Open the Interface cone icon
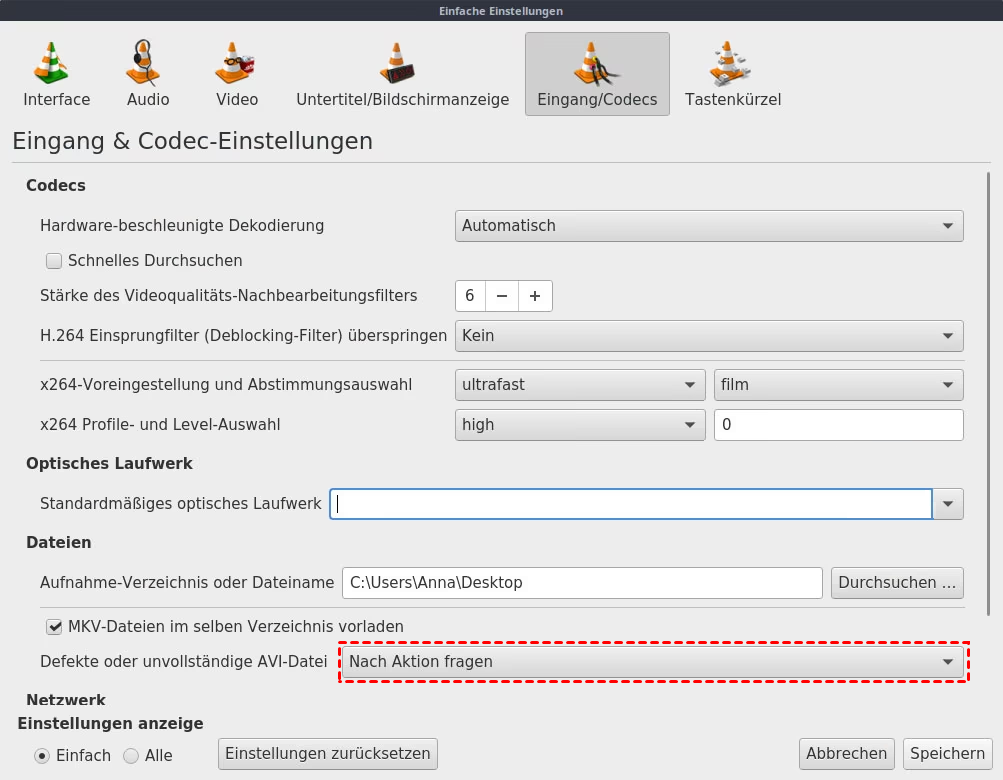 coord(51,63)
